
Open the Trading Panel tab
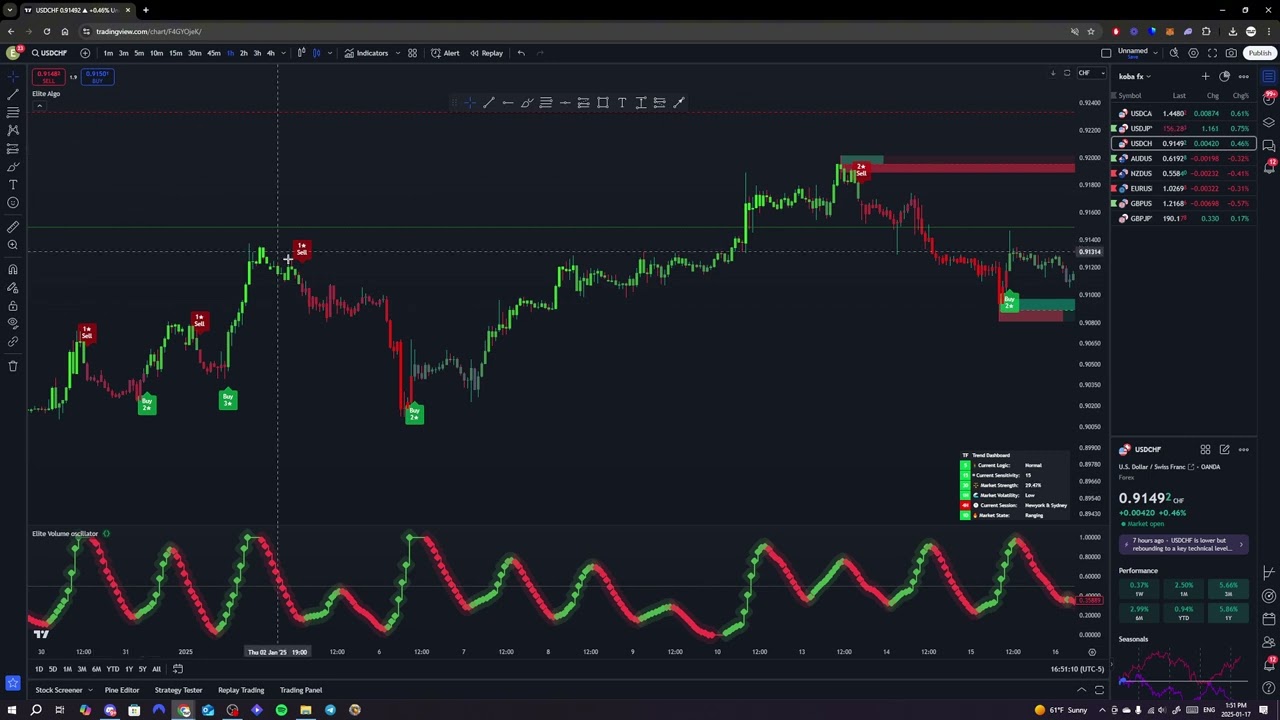pos(301,690)
